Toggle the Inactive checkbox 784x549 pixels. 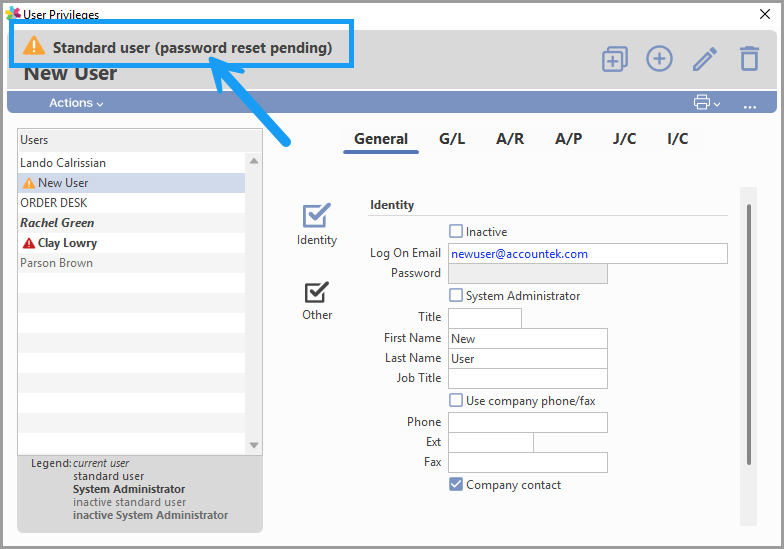(x=456, y=231)
